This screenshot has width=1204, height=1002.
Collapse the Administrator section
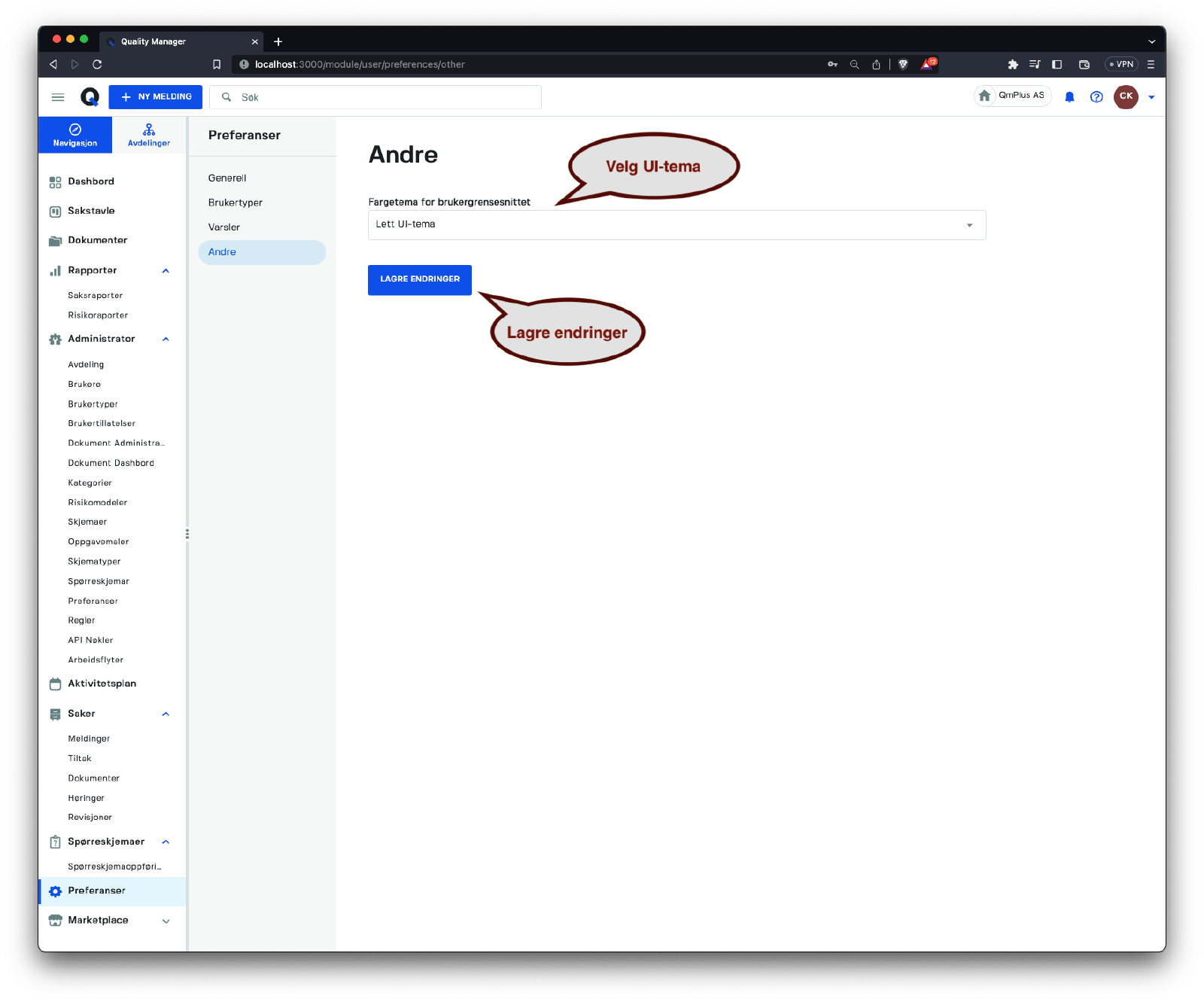(166, 340)
